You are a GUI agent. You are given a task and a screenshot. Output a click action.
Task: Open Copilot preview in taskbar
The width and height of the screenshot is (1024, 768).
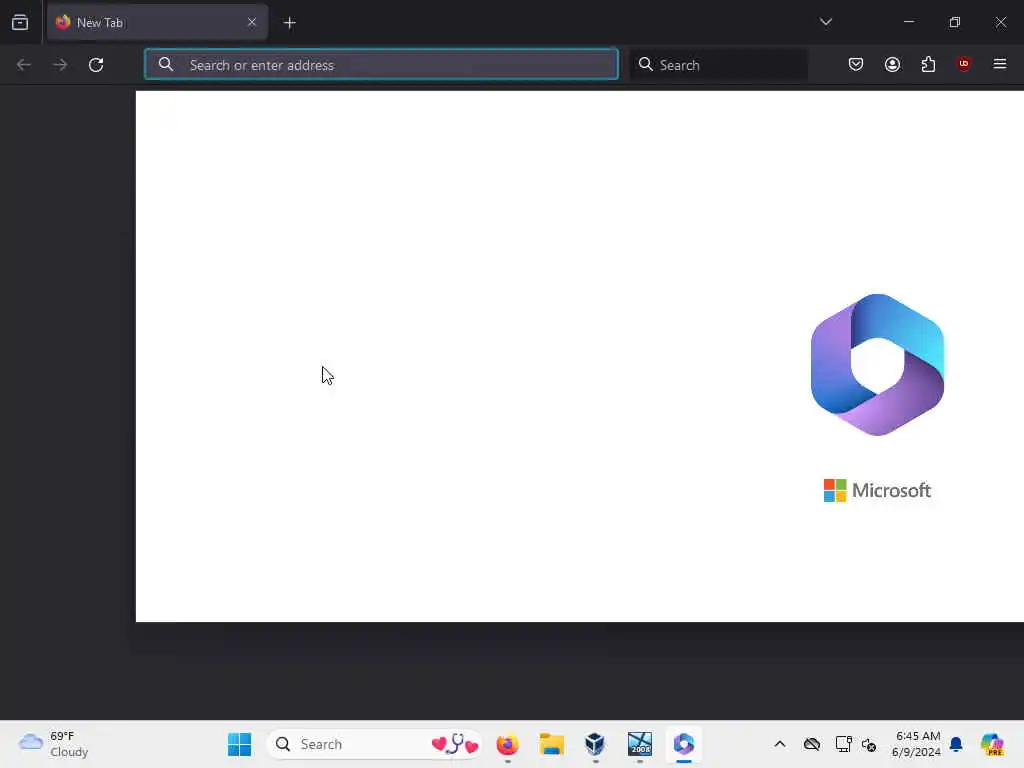pyautogui.click(x=992, y=744)
